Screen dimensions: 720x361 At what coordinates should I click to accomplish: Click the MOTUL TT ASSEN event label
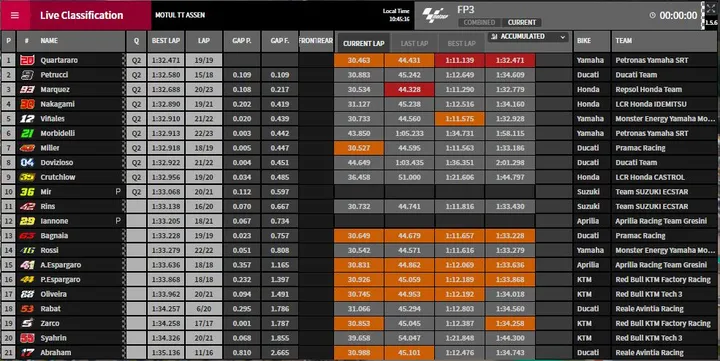[x=180, y=15]
